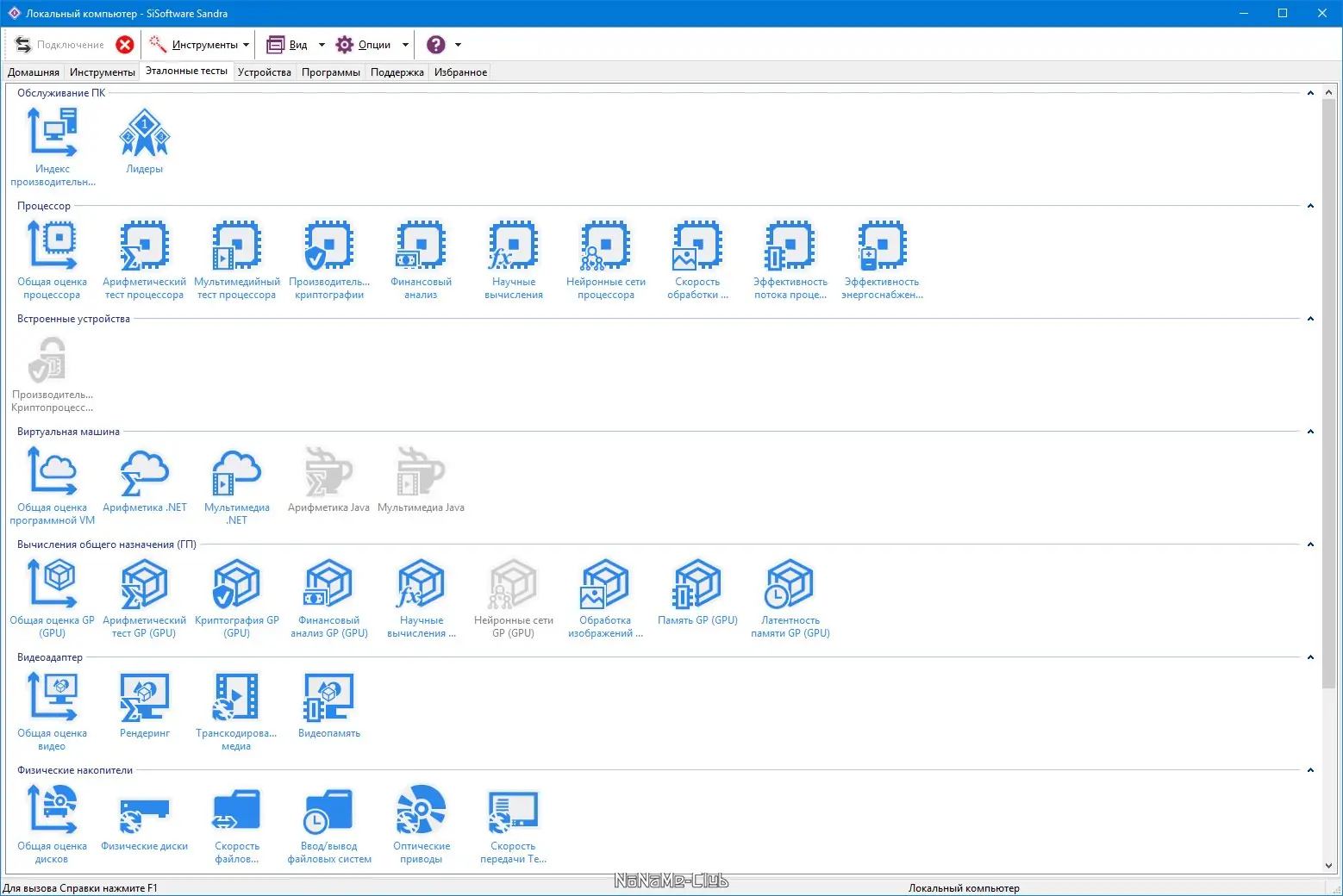Collapse Вычисления общего назначения (ГП) section
Screen dimensions: 1343x896
click(1310, 544)
